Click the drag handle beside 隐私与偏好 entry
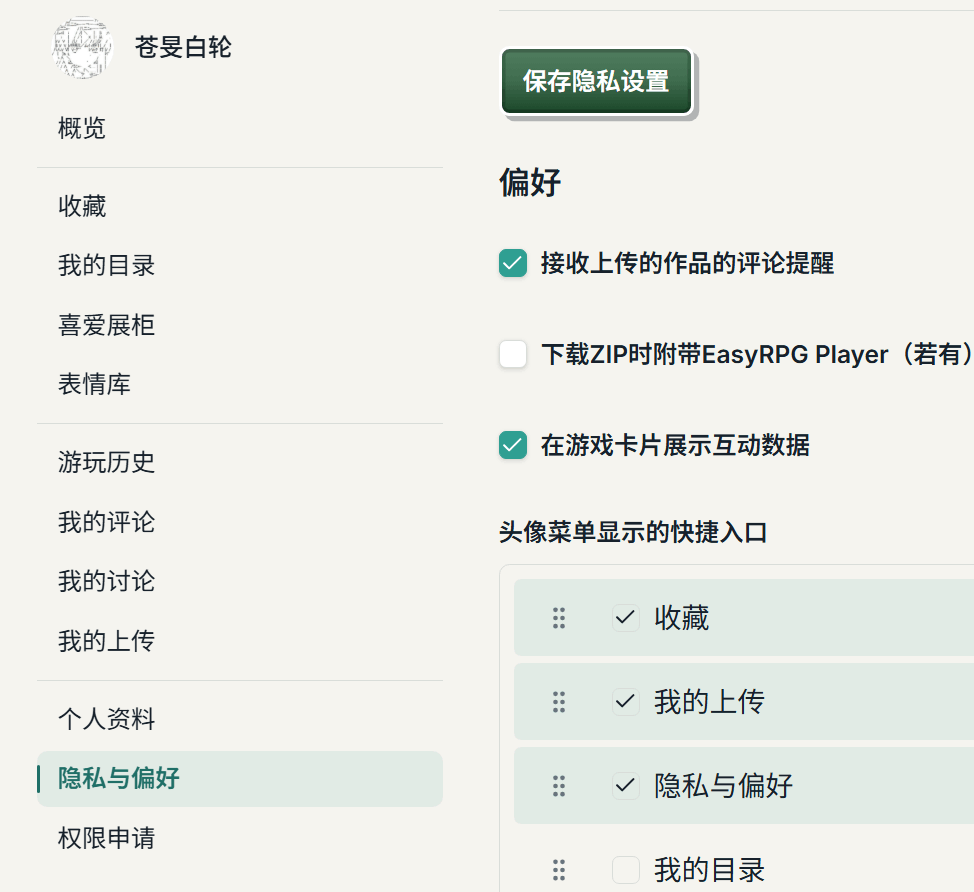974x892 pixels. [x=559, y=786]
